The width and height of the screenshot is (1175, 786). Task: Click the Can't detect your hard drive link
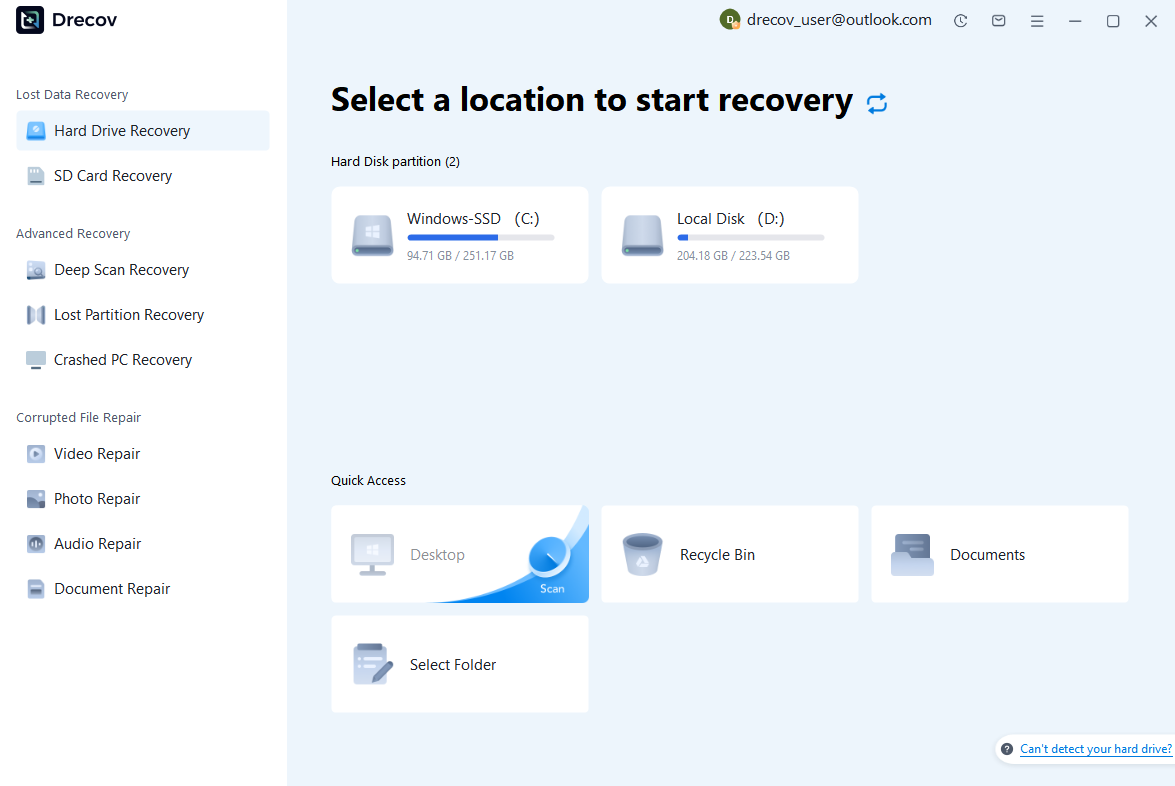(1096, 748)
